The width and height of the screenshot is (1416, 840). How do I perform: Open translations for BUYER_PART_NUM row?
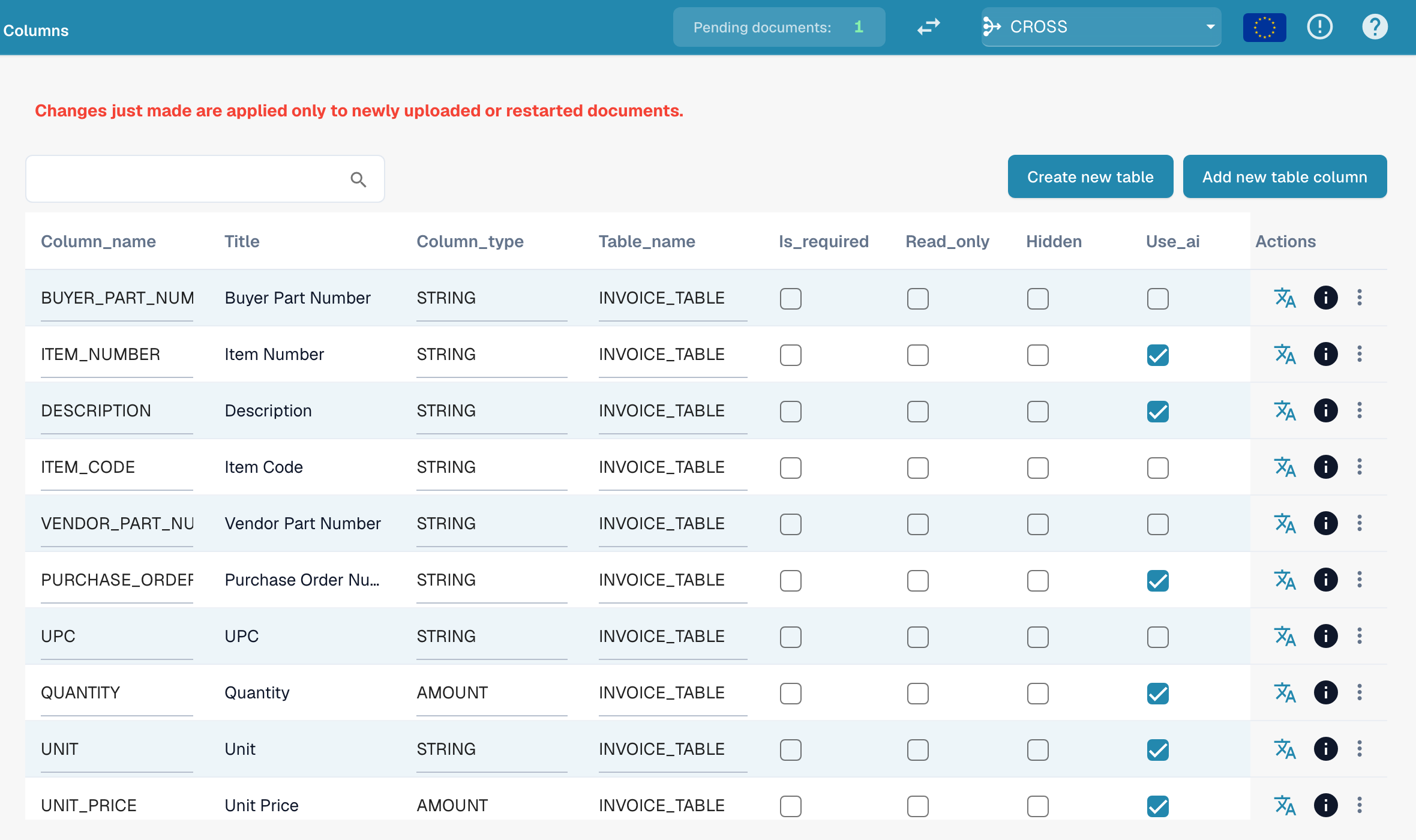click(x=1285, y=298)
